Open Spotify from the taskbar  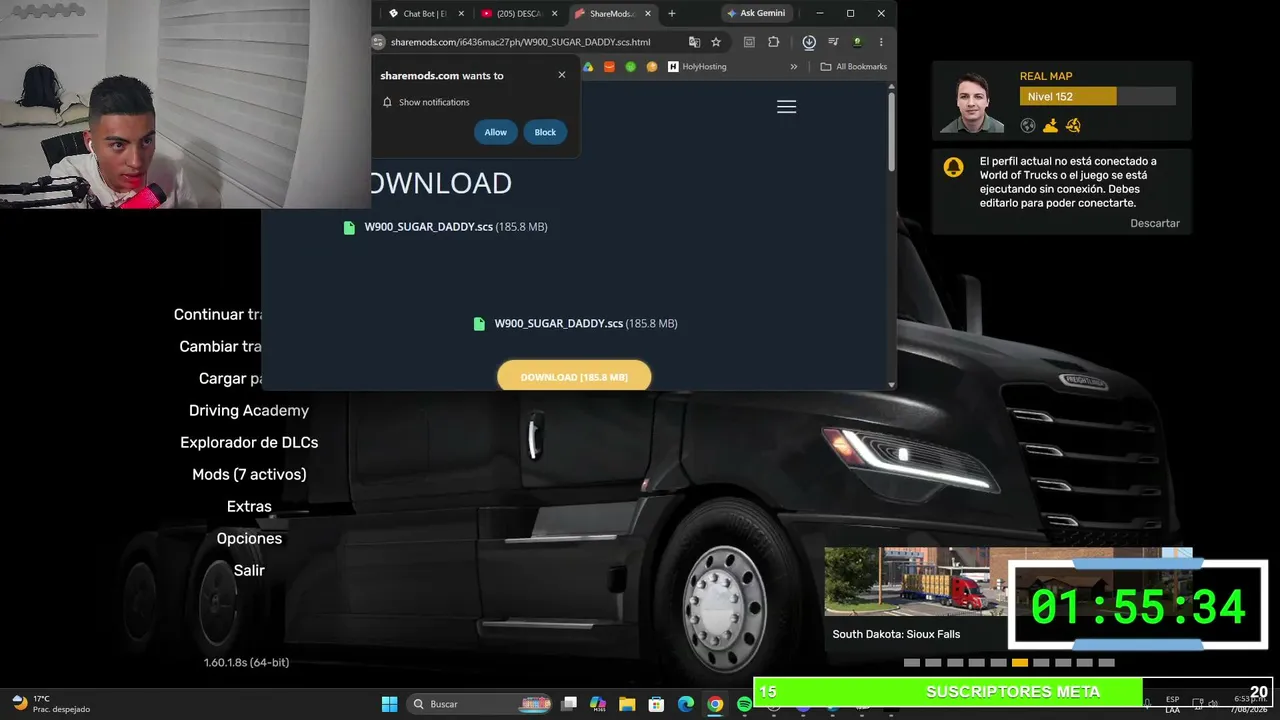point(744,704)
